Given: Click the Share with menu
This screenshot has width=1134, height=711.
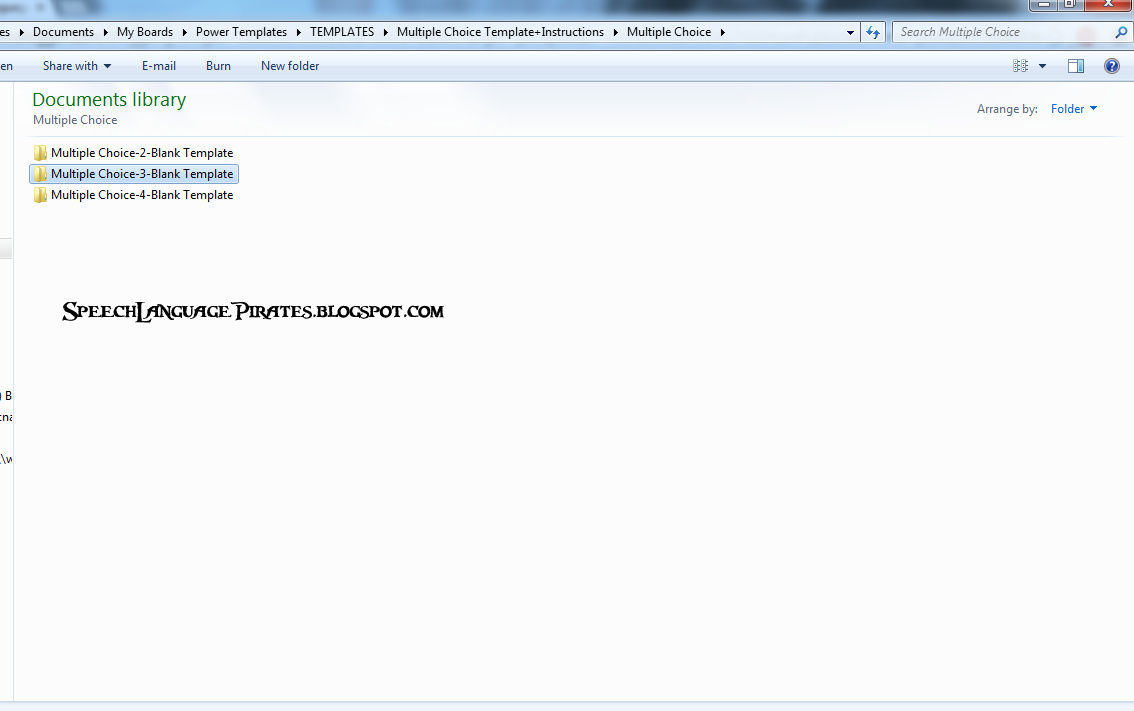Looking at the screenshot, I should (x=77, y=66).
